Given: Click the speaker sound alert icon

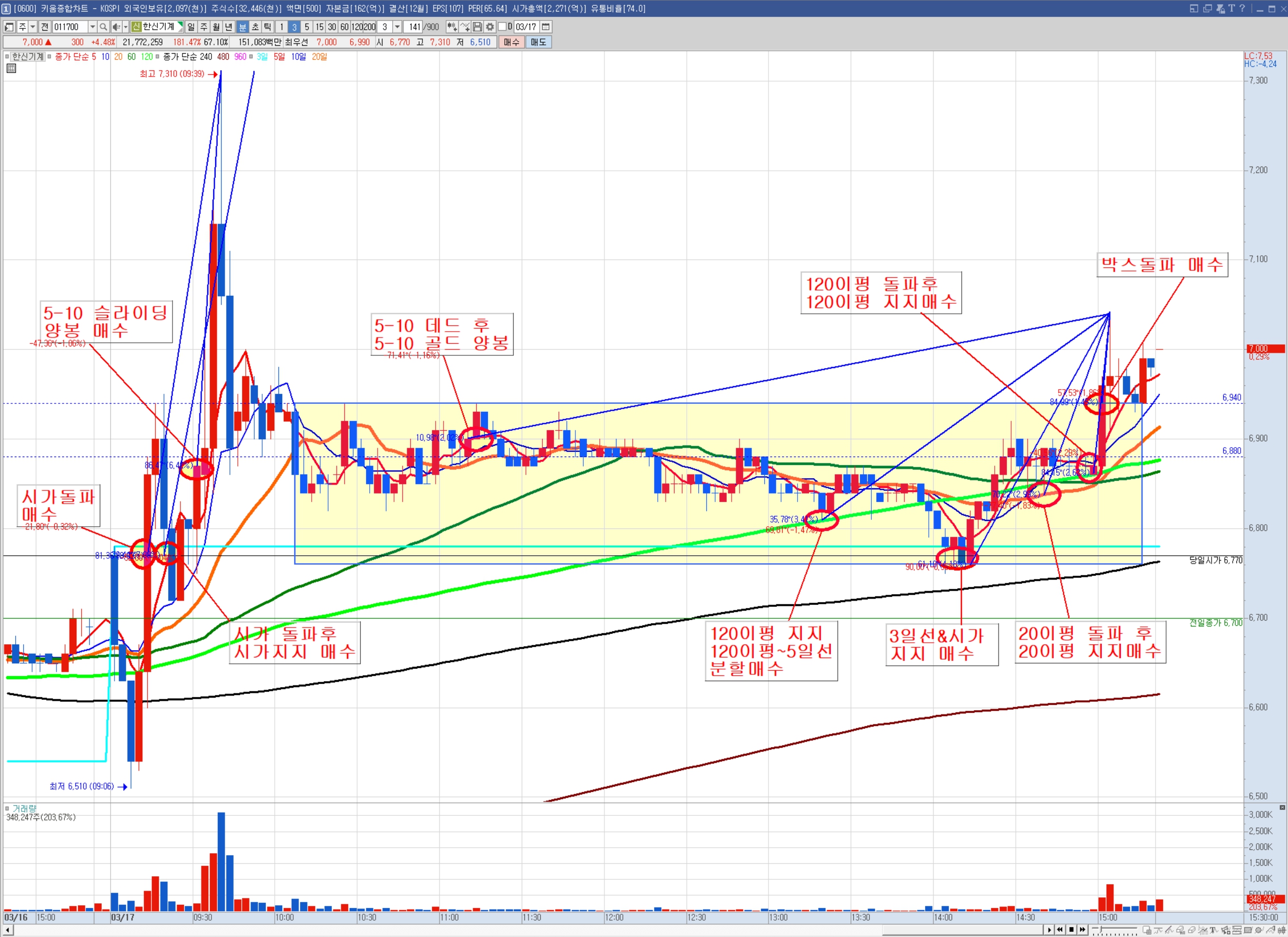Looking at the screenshot, I should click(116, 27).
